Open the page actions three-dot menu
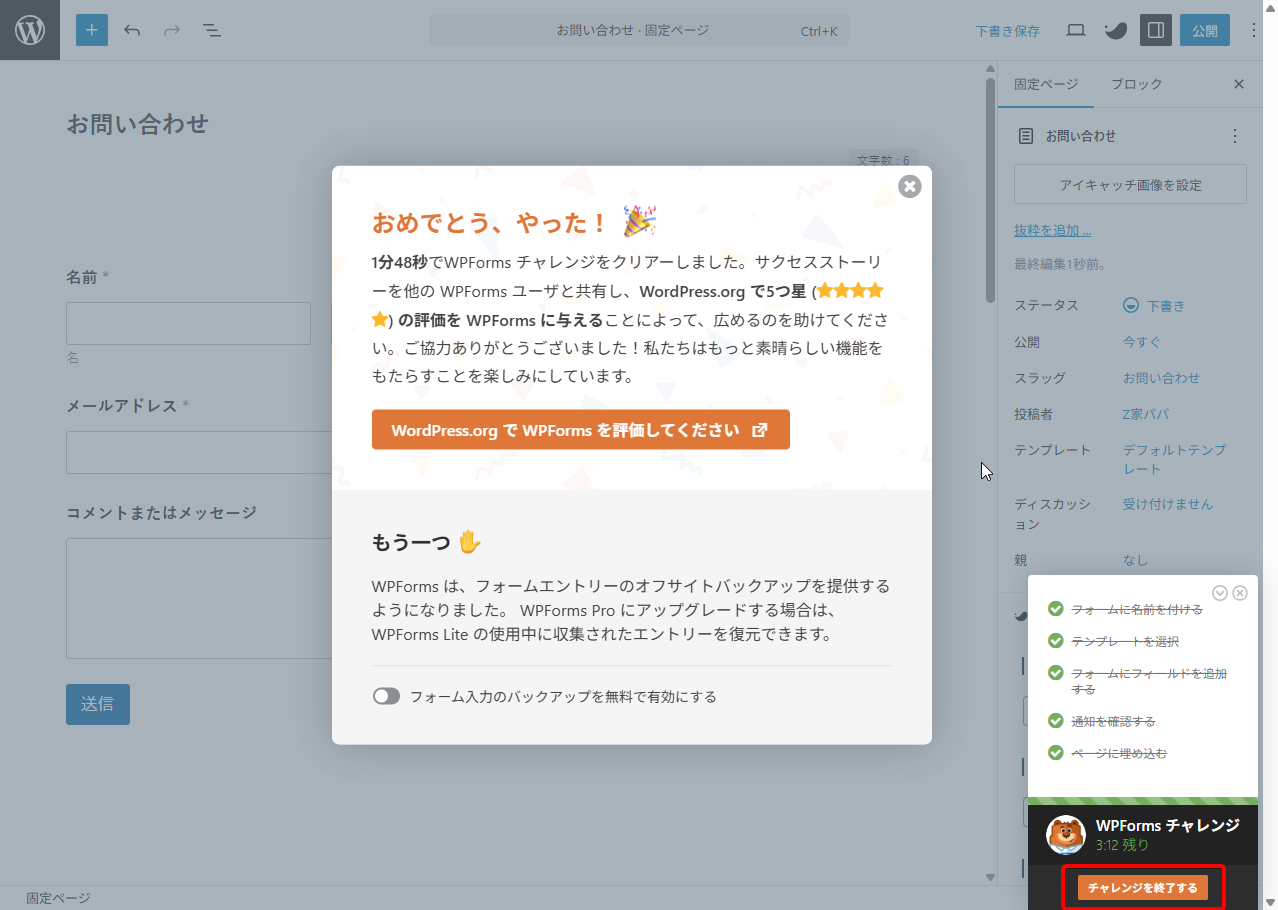Image resolution: width=1278 pixels, height=910 pixels. click(x=1235, y=136)
